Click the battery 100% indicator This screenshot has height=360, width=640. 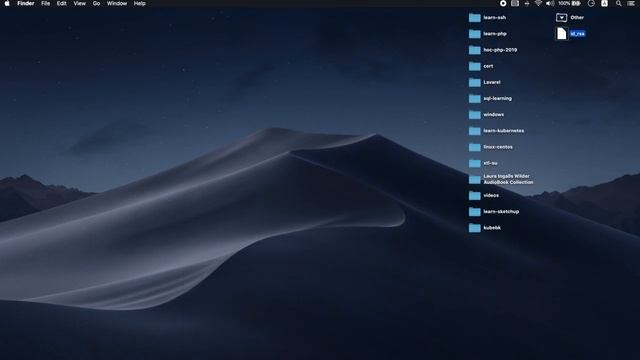[x=569, y=3]
